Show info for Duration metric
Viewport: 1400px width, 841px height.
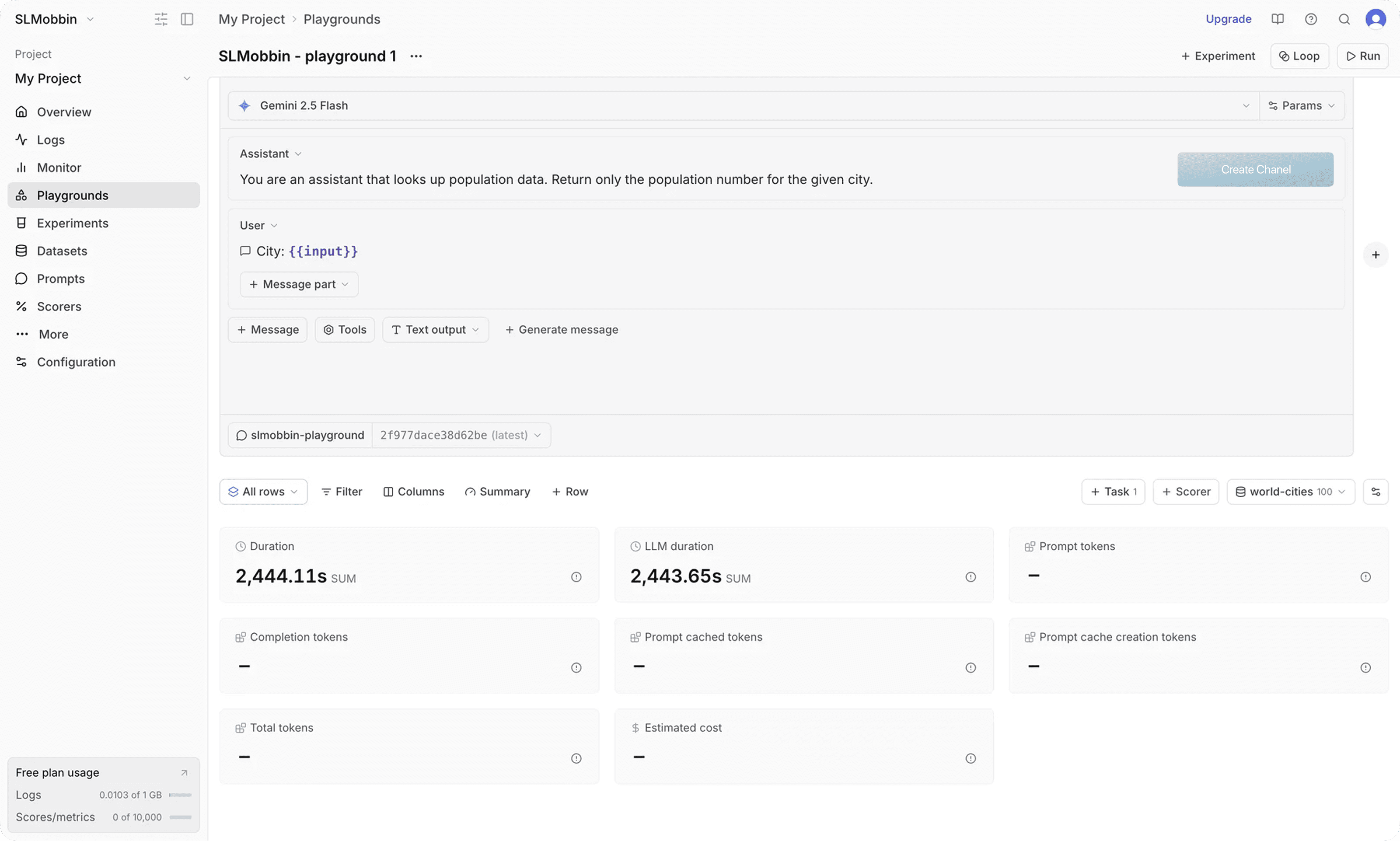[576, 577]
